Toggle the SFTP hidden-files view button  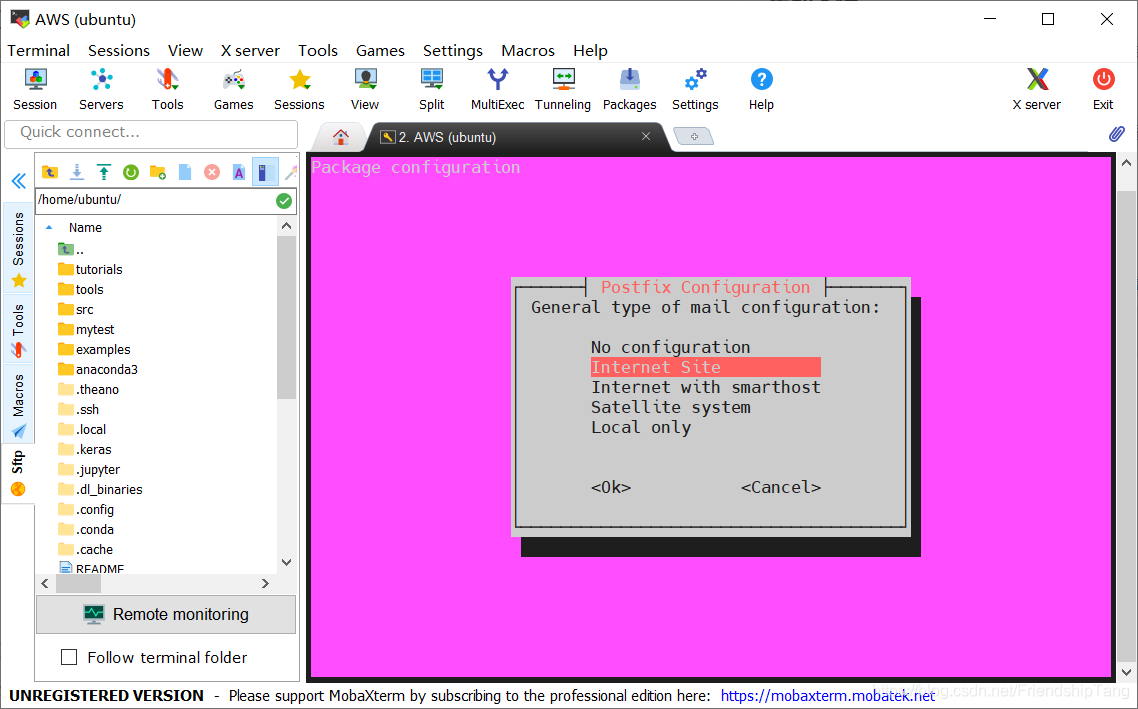pyautogui.click(x=265, y=172)
